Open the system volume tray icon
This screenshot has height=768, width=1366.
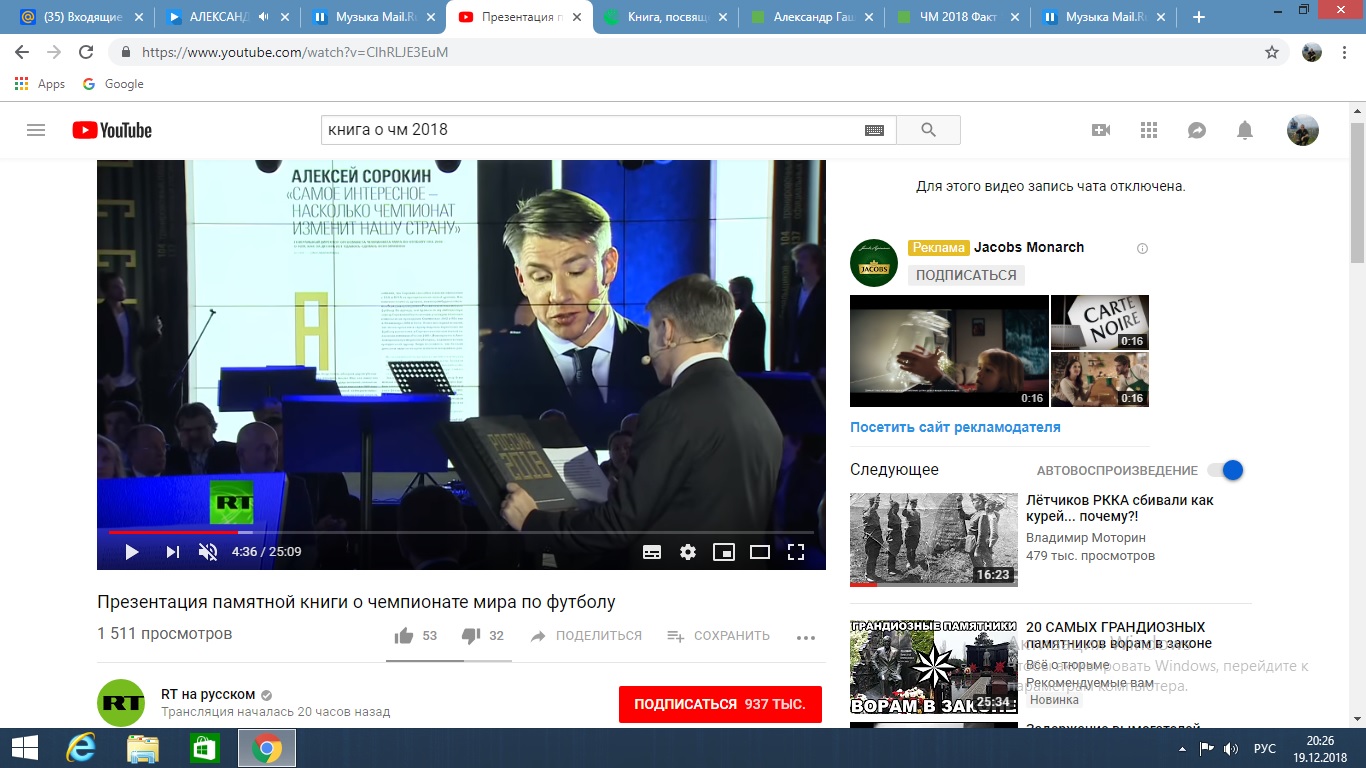point(1230,748)
